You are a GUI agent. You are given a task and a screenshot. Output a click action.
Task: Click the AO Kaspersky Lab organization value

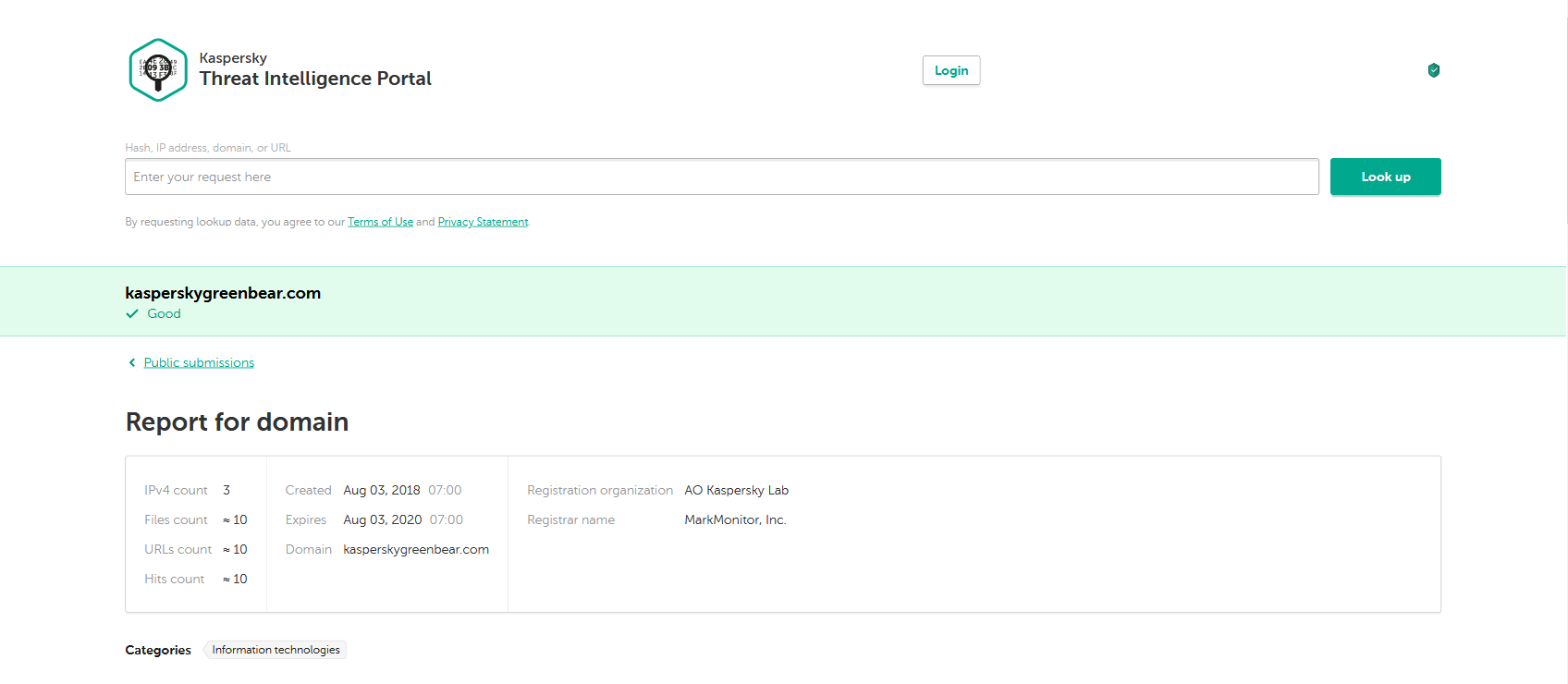tap(737, 490)
